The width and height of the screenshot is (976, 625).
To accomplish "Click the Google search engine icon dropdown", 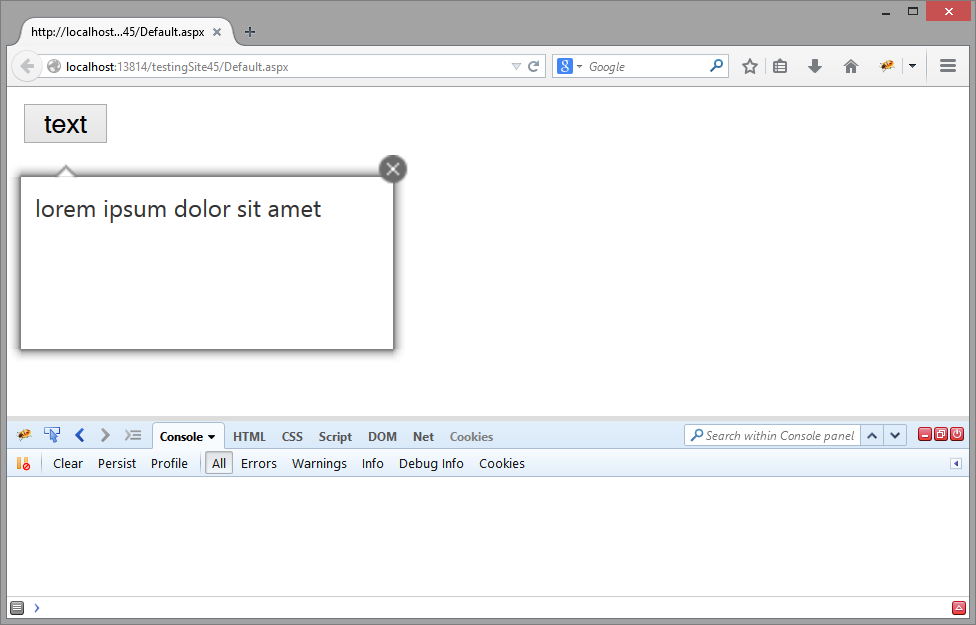I will (570, 66).
